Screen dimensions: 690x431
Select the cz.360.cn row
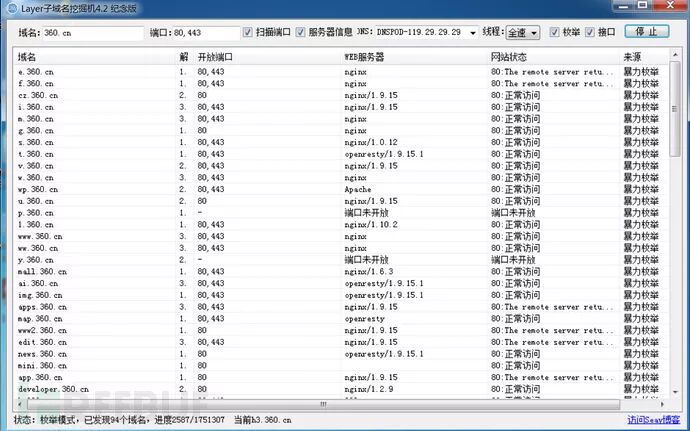click(x=341, y=95)
